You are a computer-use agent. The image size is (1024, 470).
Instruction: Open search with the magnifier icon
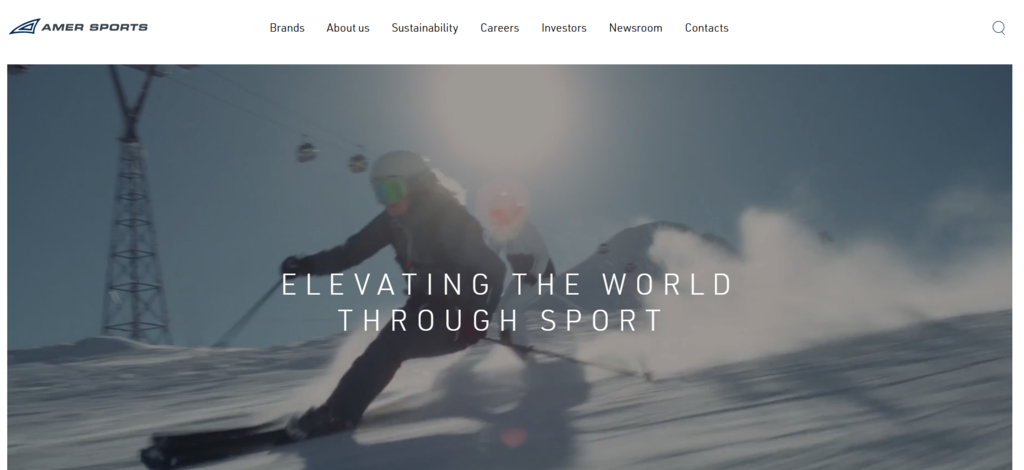coord(999,27)
